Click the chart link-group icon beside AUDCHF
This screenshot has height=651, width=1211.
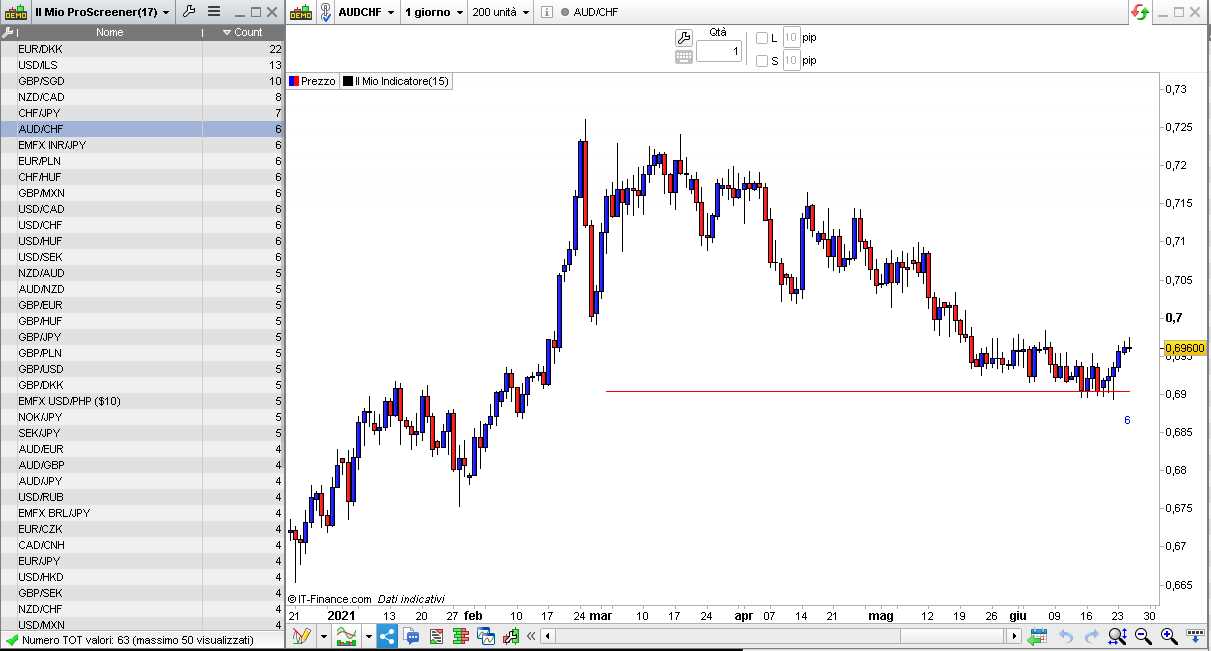(x=326, y=12)
